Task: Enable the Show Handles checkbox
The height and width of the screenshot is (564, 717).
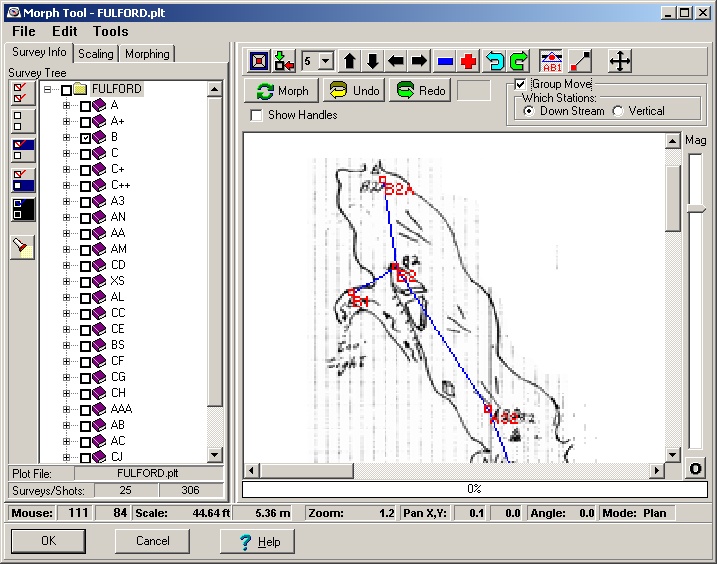Action: tap(257, 115)
